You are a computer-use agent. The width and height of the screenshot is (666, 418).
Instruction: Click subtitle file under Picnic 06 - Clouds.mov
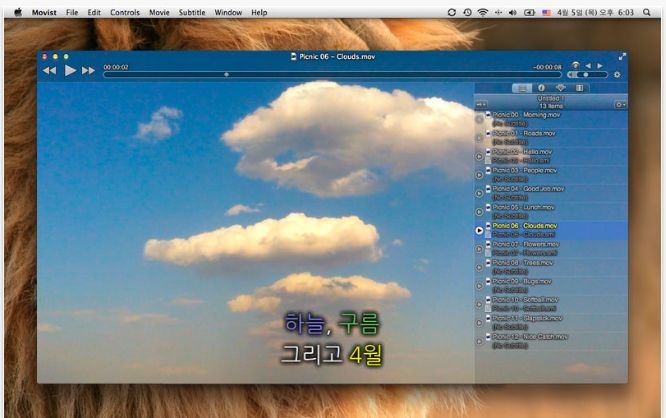[523, 234]
